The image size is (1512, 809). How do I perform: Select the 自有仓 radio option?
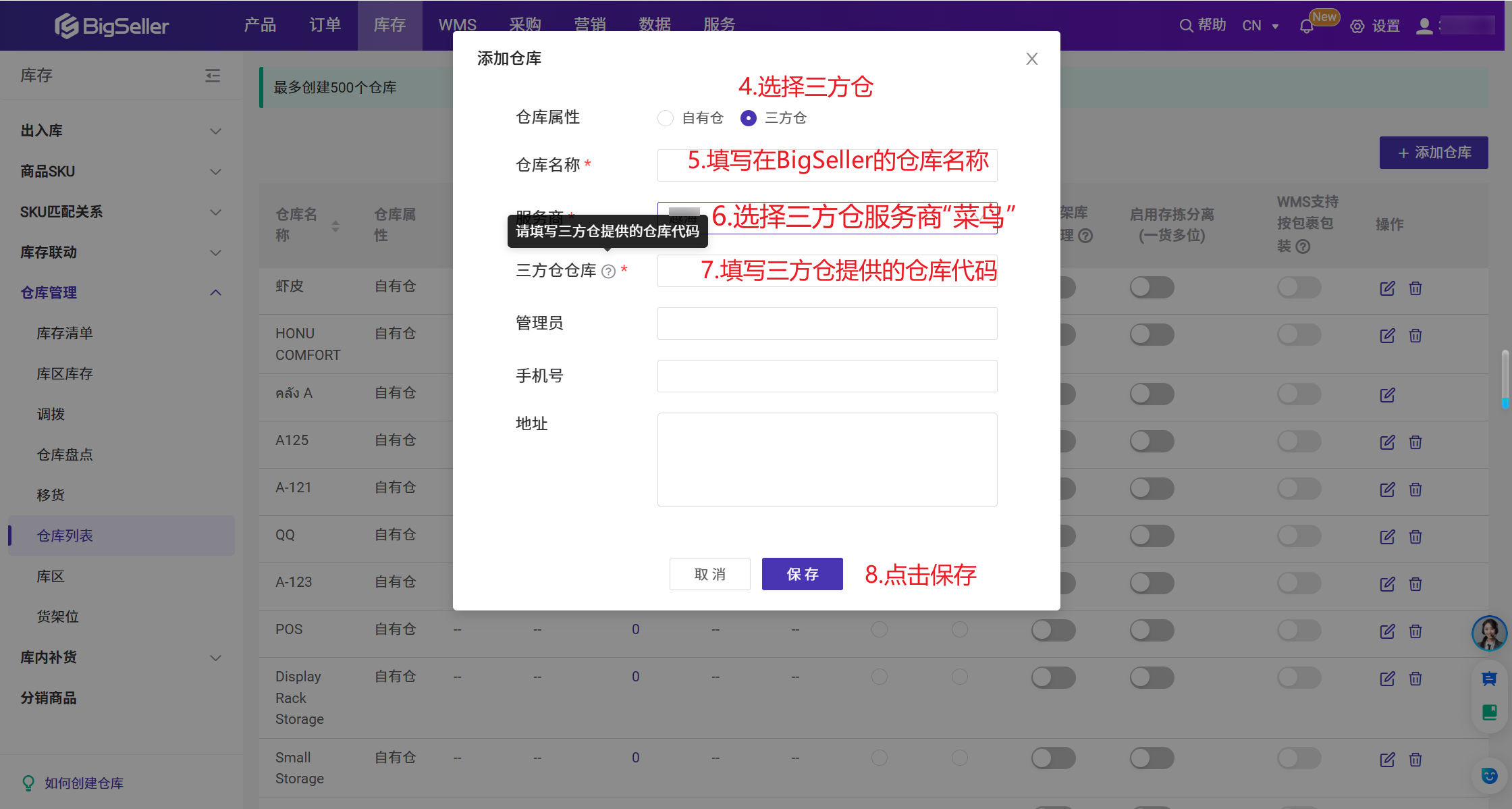coord(666,118)
